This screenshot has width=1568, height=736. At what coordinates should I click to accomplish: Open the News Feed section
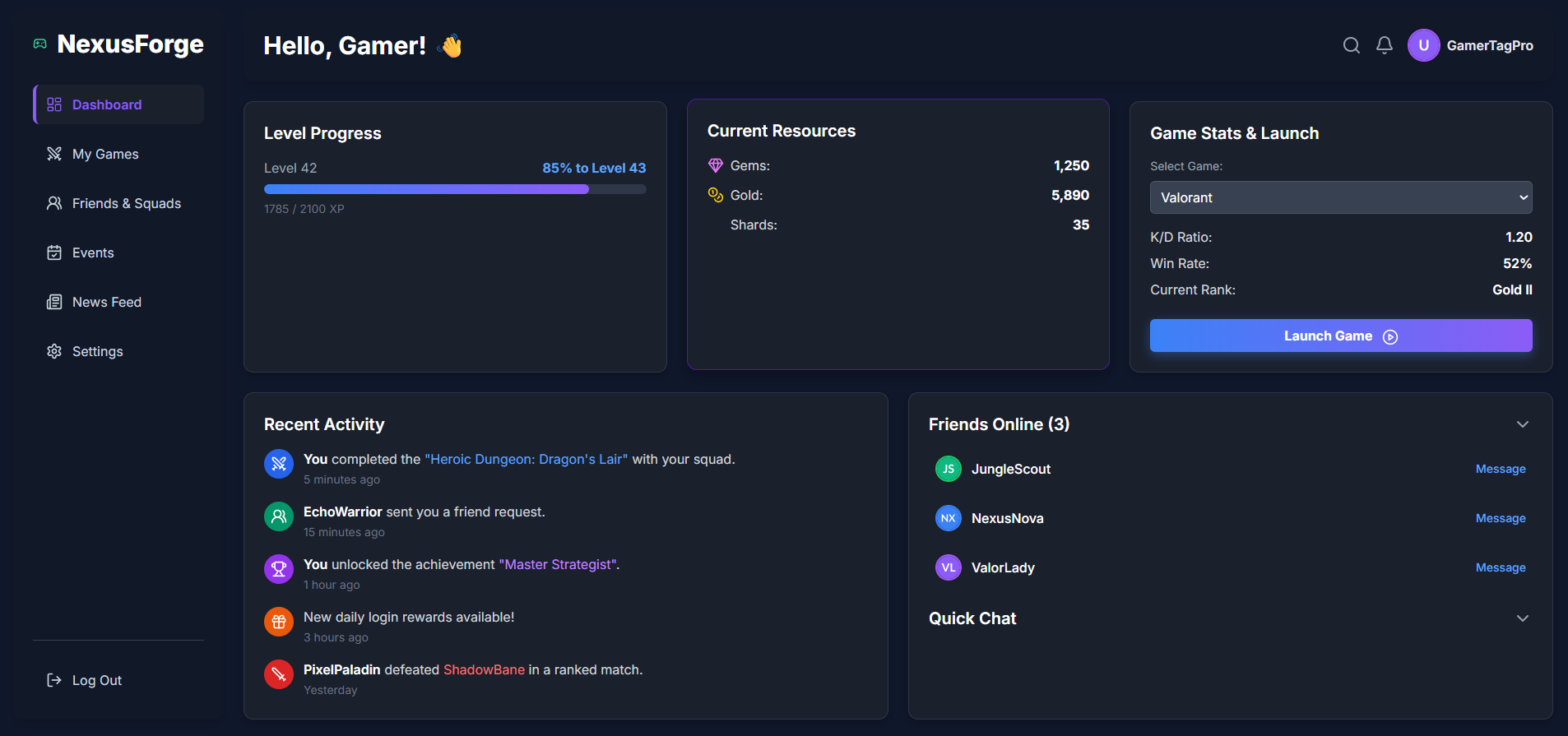coord(118,302)
